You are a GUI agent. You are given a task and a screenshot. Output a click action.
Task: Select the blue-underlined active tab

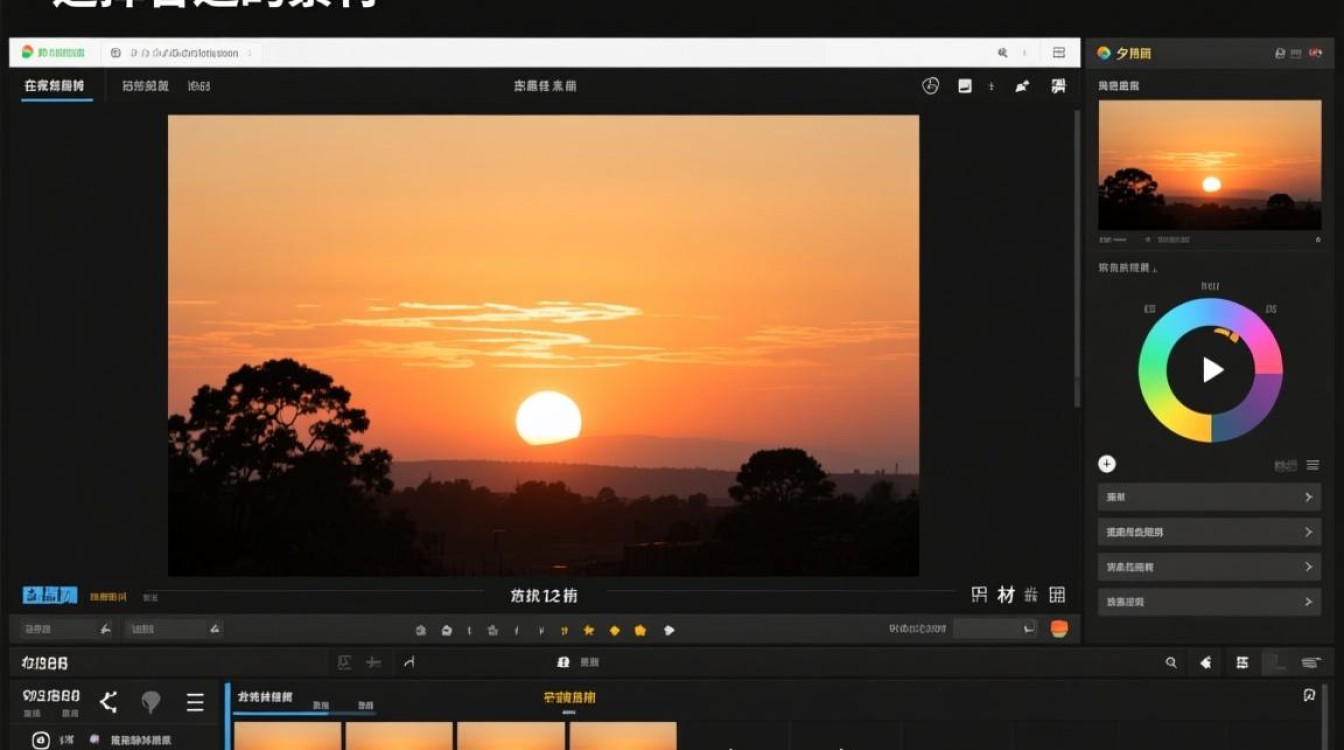pyautogui.click(x=54, y=86)
